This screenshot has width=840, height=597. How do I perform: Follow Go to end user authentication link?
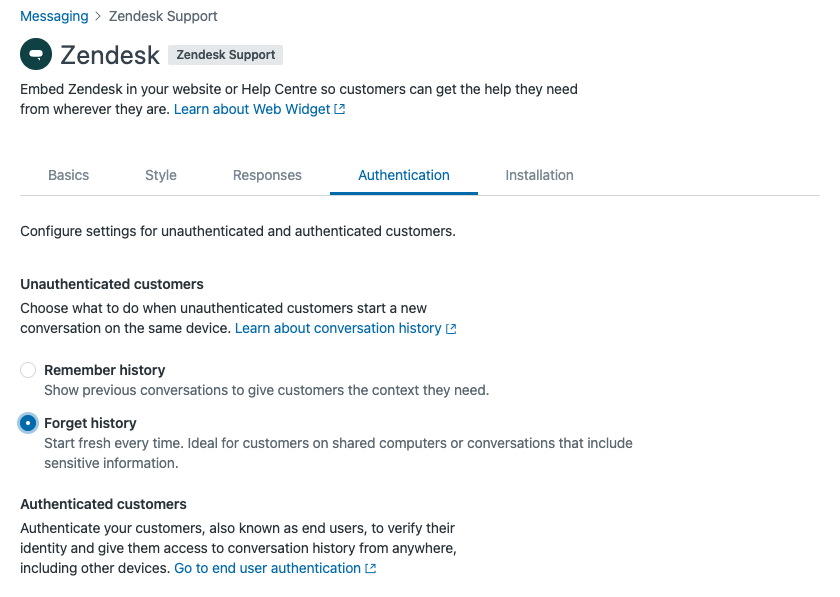click(x=267, y=568)
